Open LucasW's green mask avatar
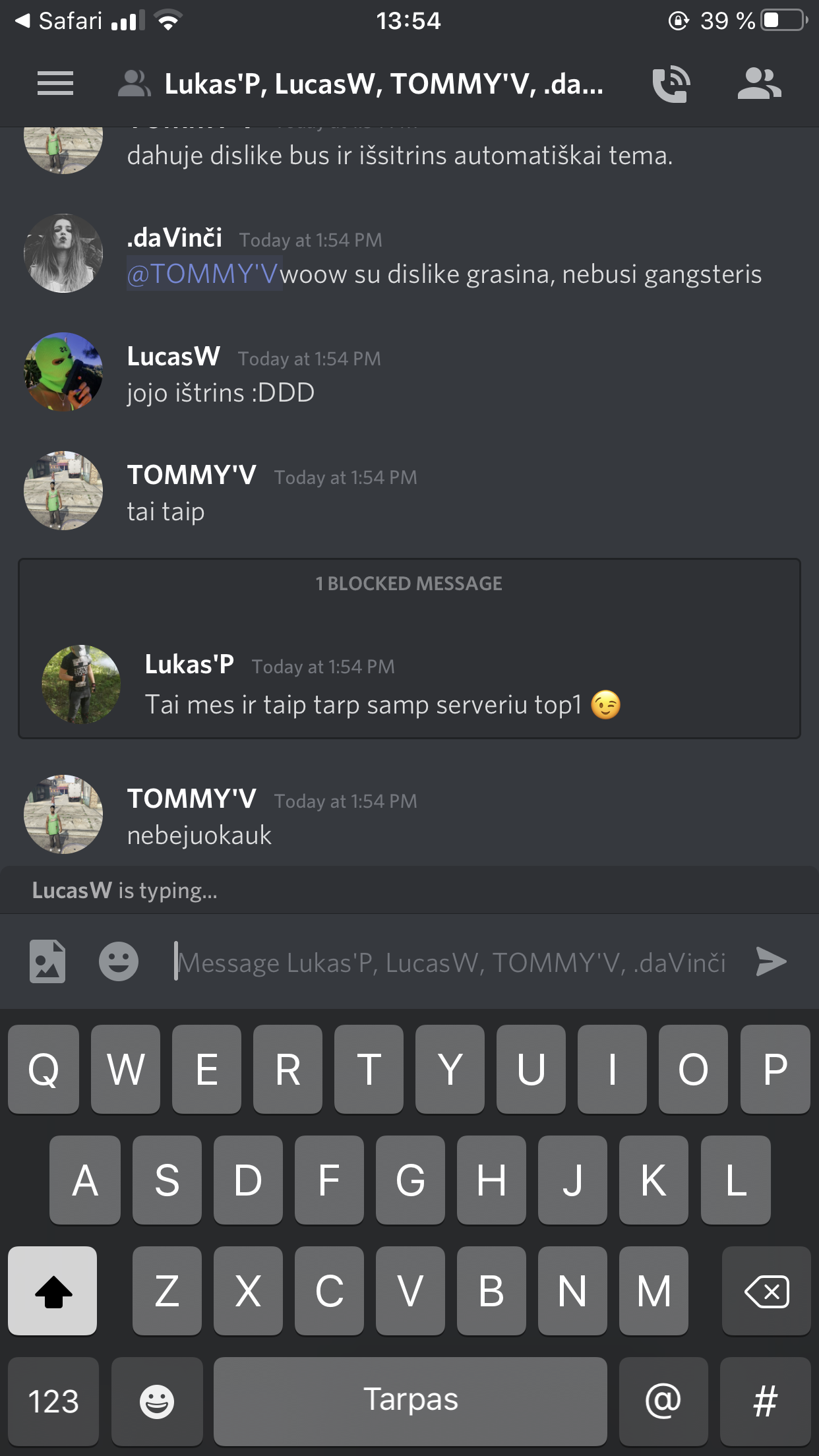 pos(63,372)
